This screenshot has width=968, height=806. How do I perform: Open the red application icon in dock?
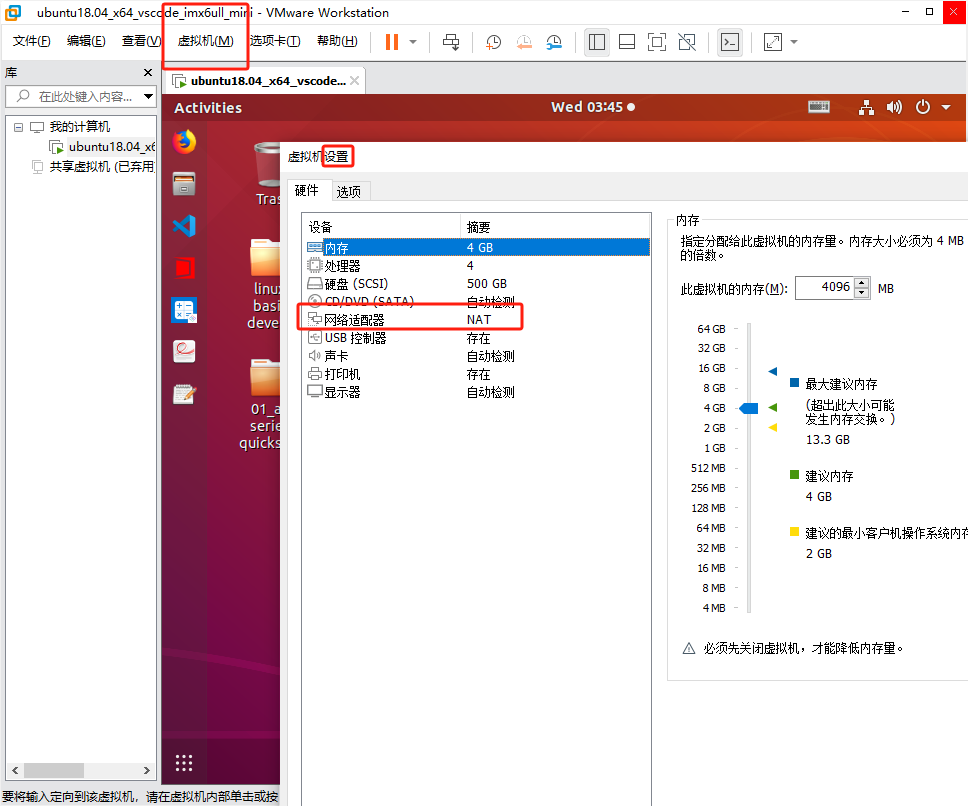(185, 268)
